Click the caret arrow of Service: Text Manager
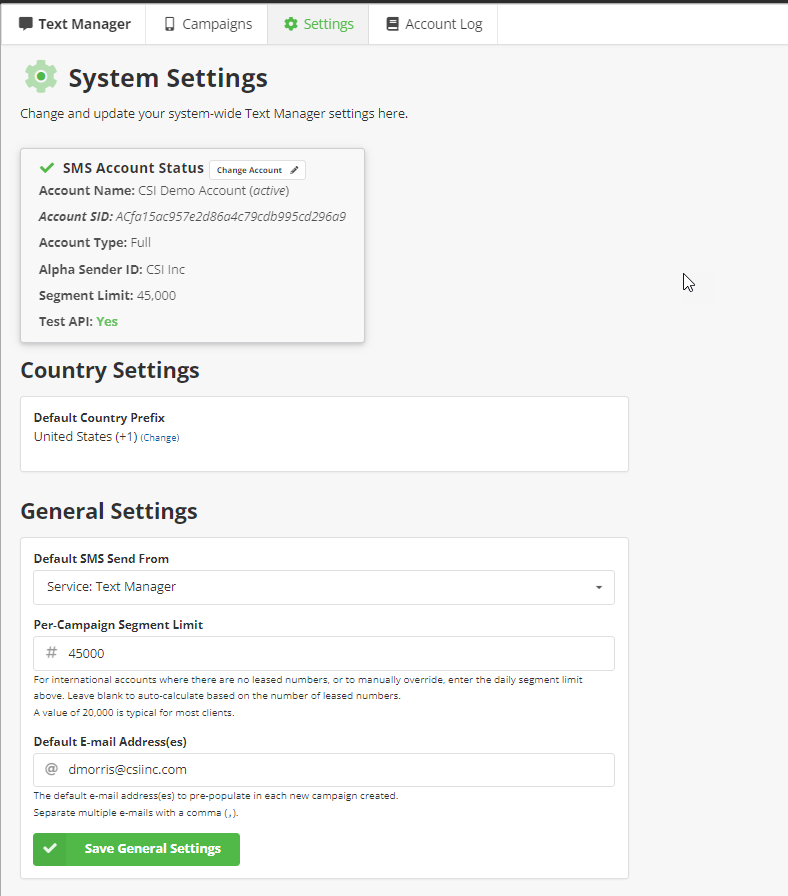This screenshot has height=896, width=788. pos(599,587)
